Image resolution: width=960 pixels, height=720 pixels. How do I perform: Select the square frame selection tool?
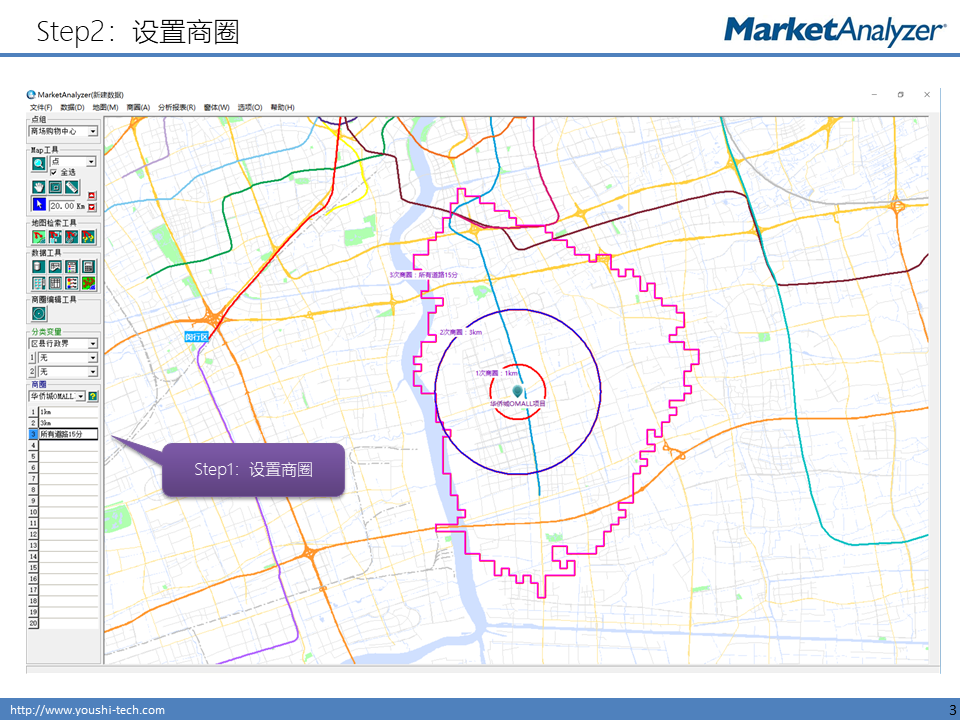point(55,187)
